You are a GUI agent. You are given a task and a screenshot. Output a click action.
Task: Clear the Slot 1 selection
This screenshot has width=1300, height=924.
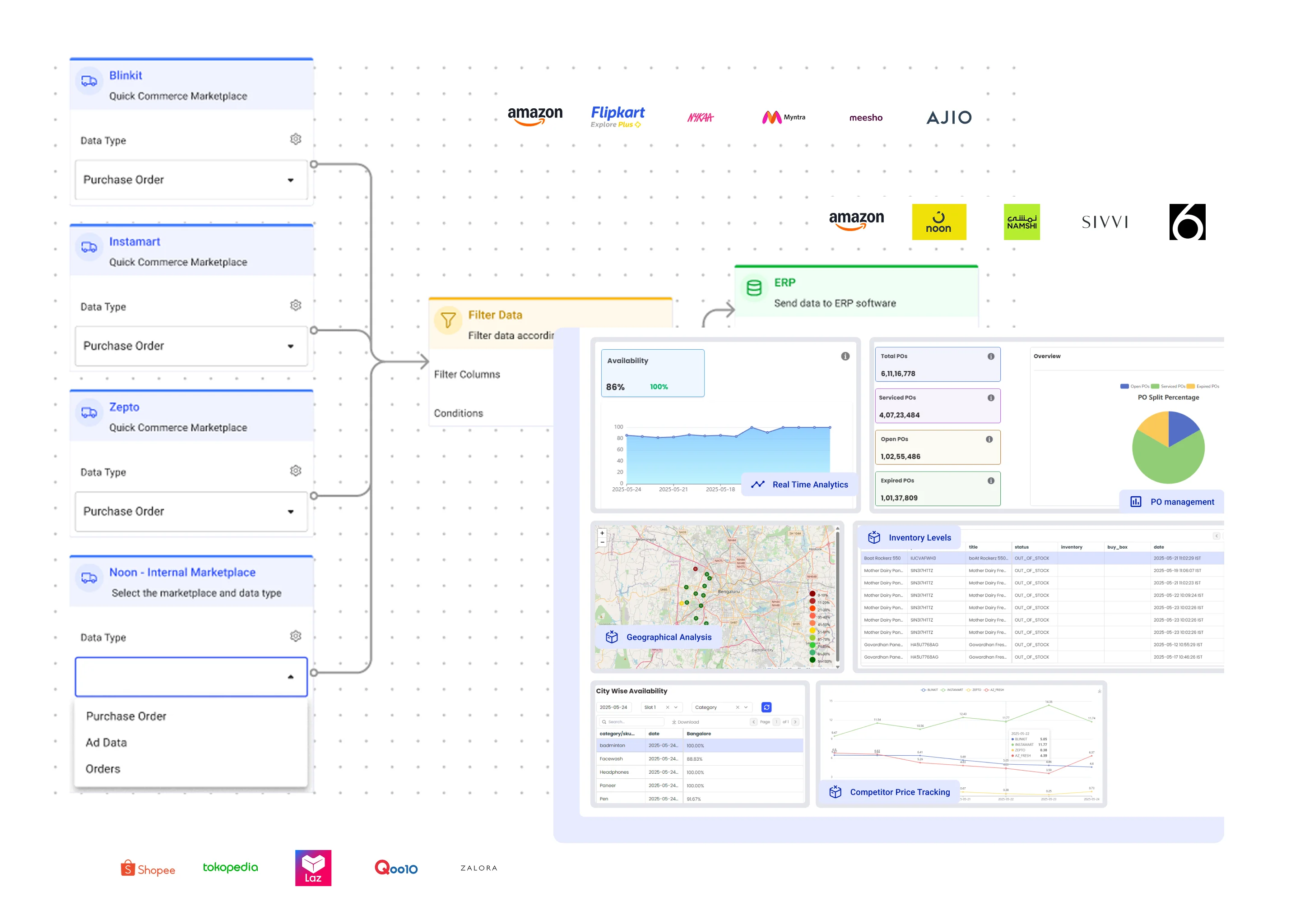pyautogui.click(x=668, y=707)
